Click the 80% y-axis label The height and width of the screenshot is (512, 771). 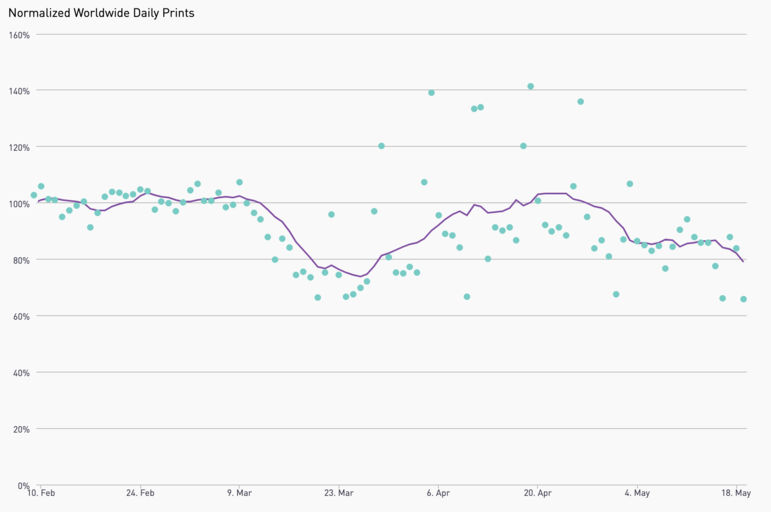click(x=20, y=260)
